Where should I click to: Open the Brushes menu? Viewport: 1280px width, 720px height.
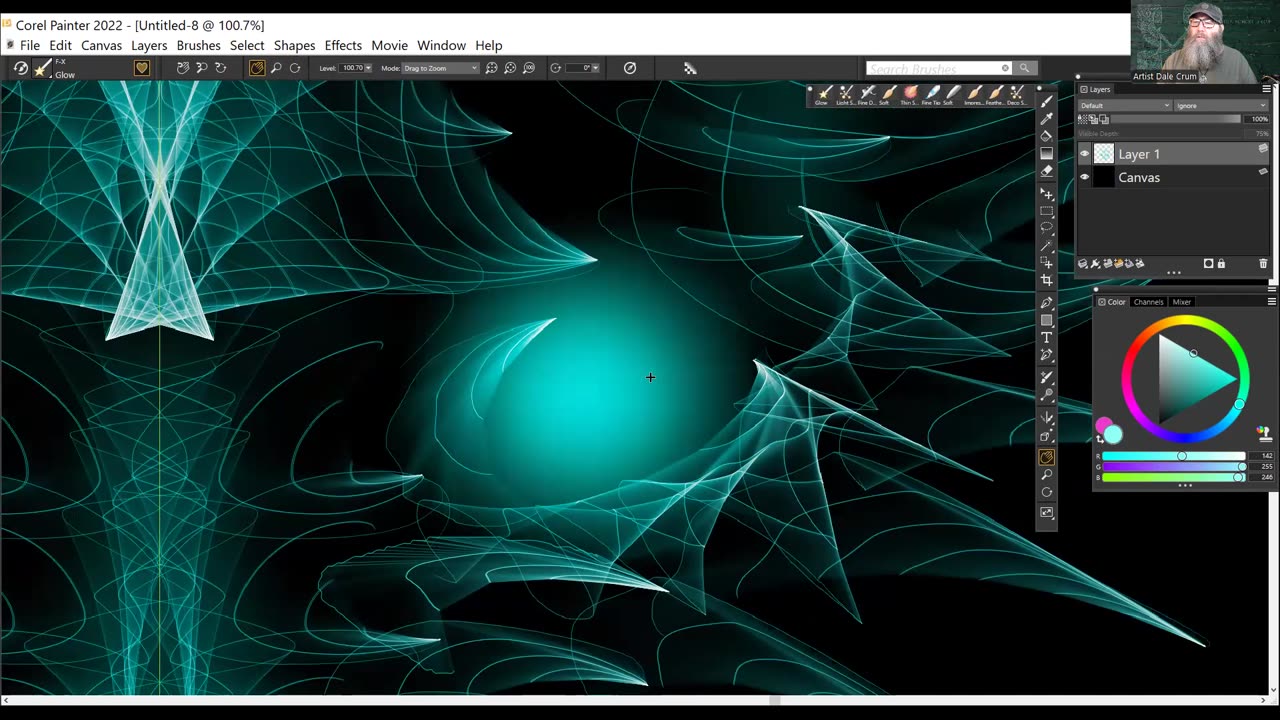pos(198,45)
